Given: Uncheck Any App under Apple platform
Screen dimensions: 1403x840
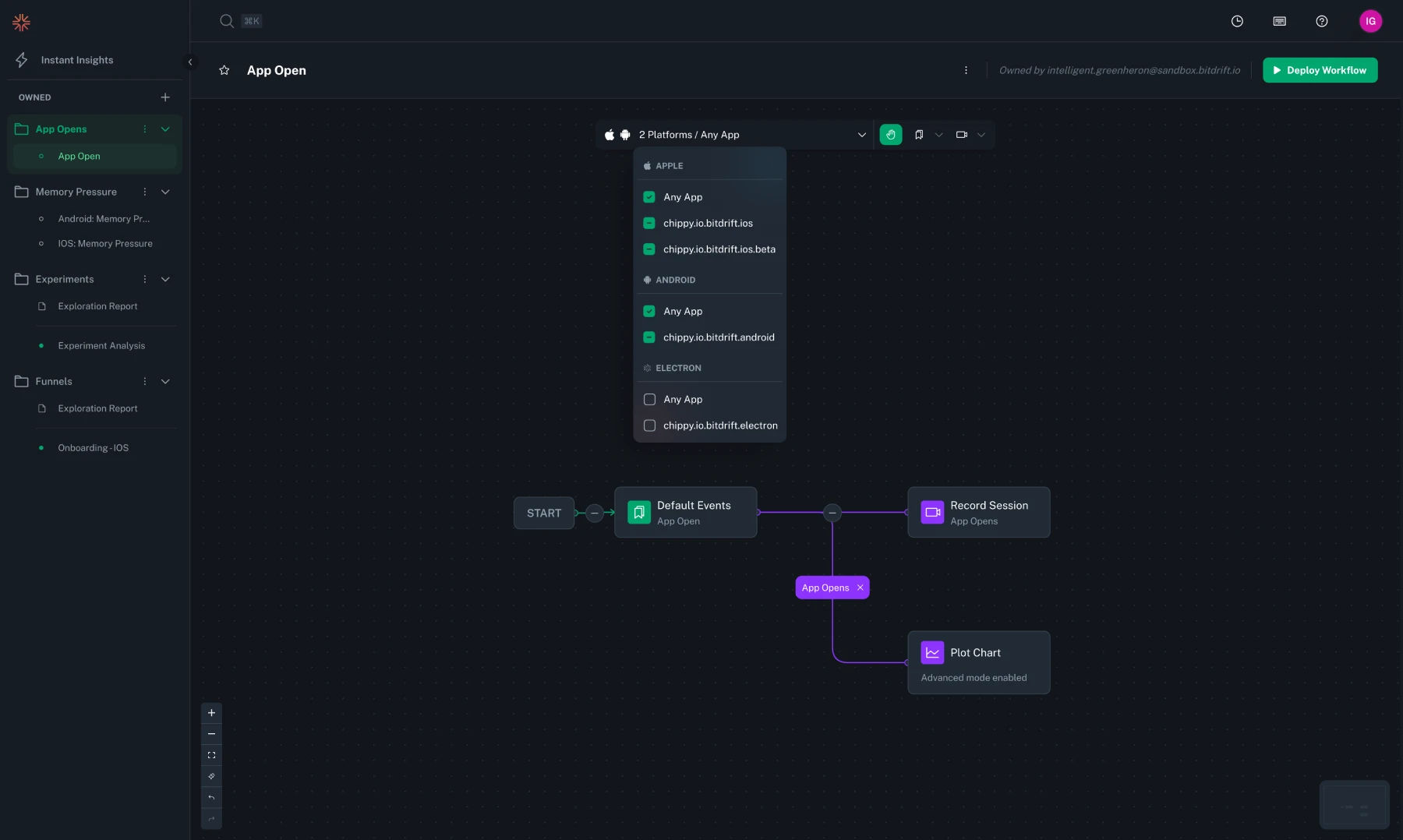Looking at the screenshot, I should pos(649,197).
